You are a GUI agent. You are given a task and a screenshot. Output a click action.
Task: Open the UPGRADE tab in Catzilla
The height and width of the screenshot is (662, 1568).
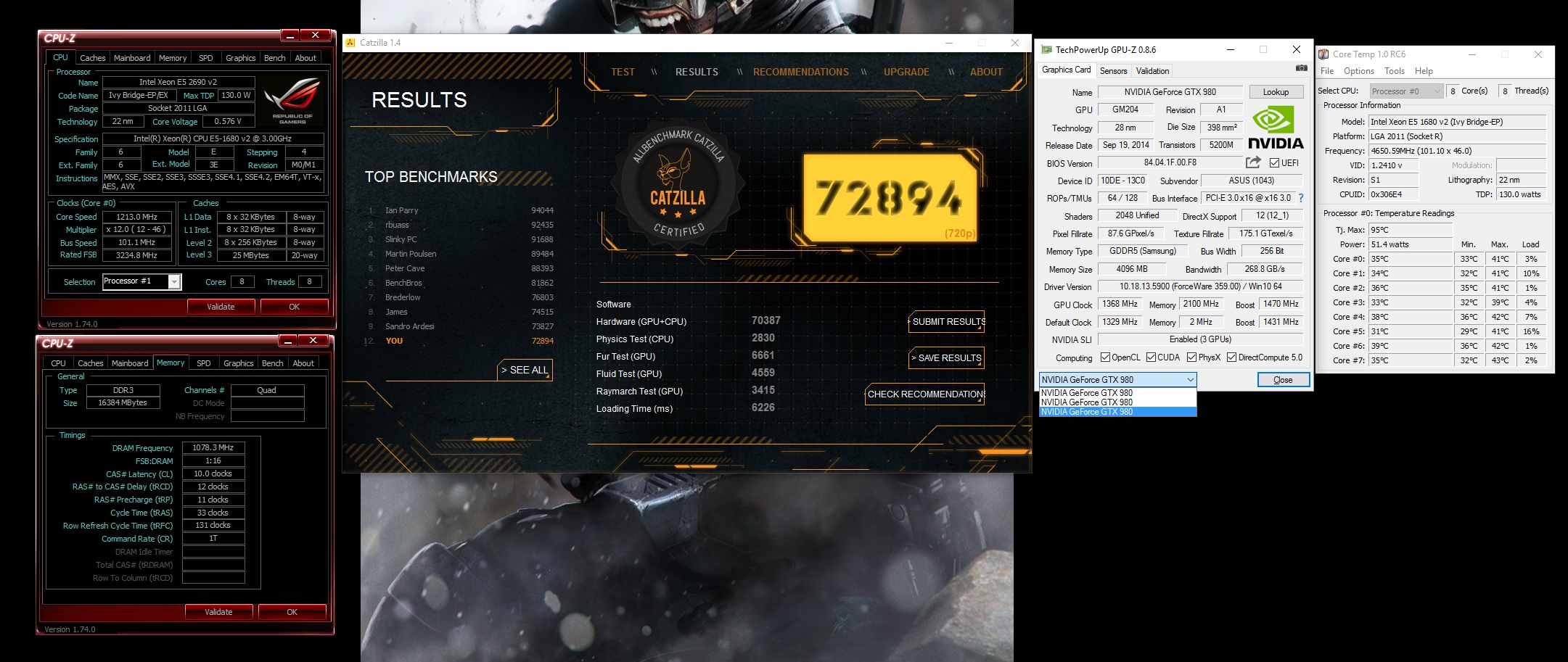[x=906, y=72]
